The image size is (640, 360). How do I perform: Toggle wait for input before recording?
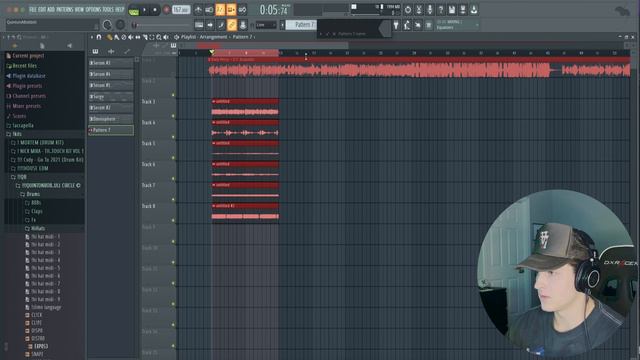coord(209,9)
